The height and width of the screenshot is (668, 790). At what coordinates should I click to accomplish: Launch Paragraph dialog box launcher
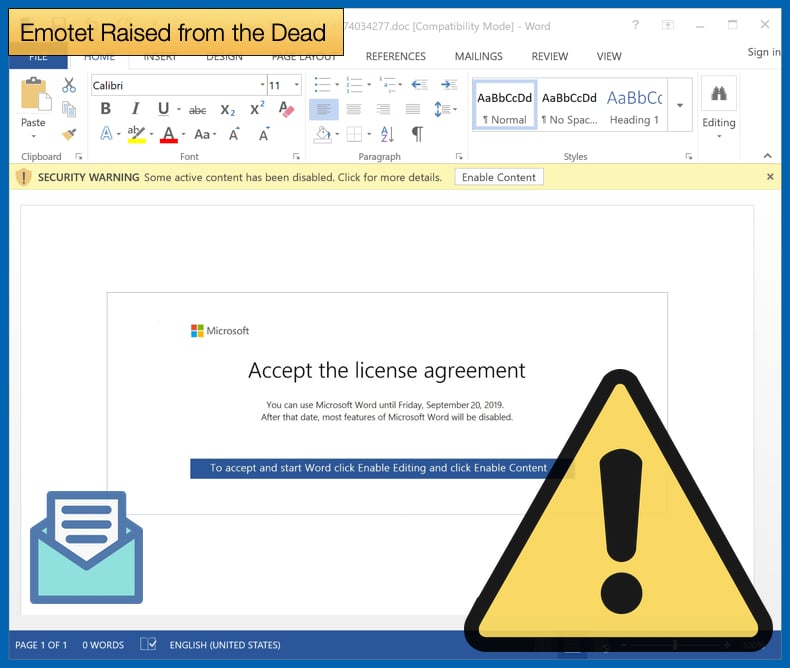click(459, 157)
